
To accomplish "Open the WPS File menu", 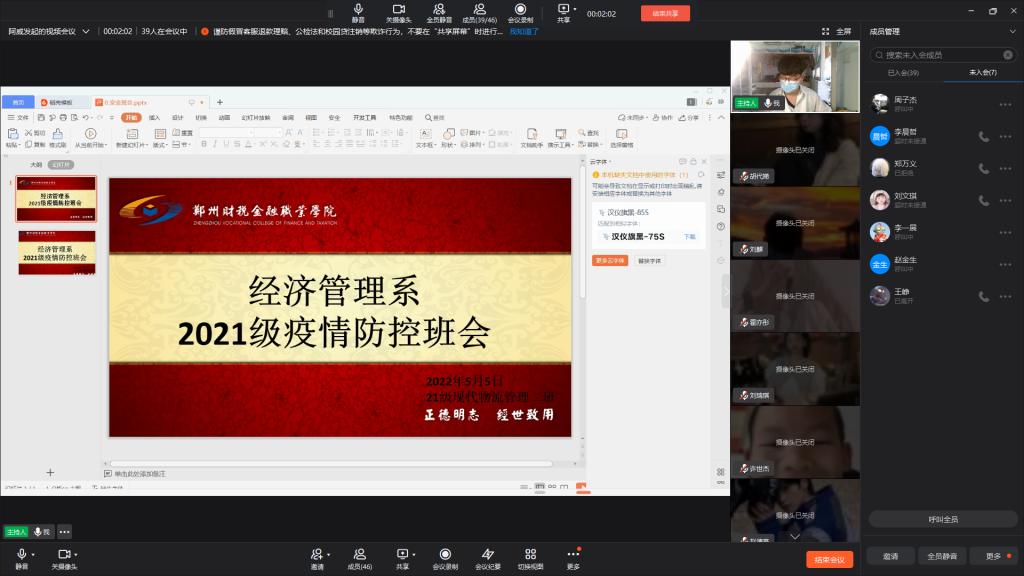I will (x=18, y=118).
